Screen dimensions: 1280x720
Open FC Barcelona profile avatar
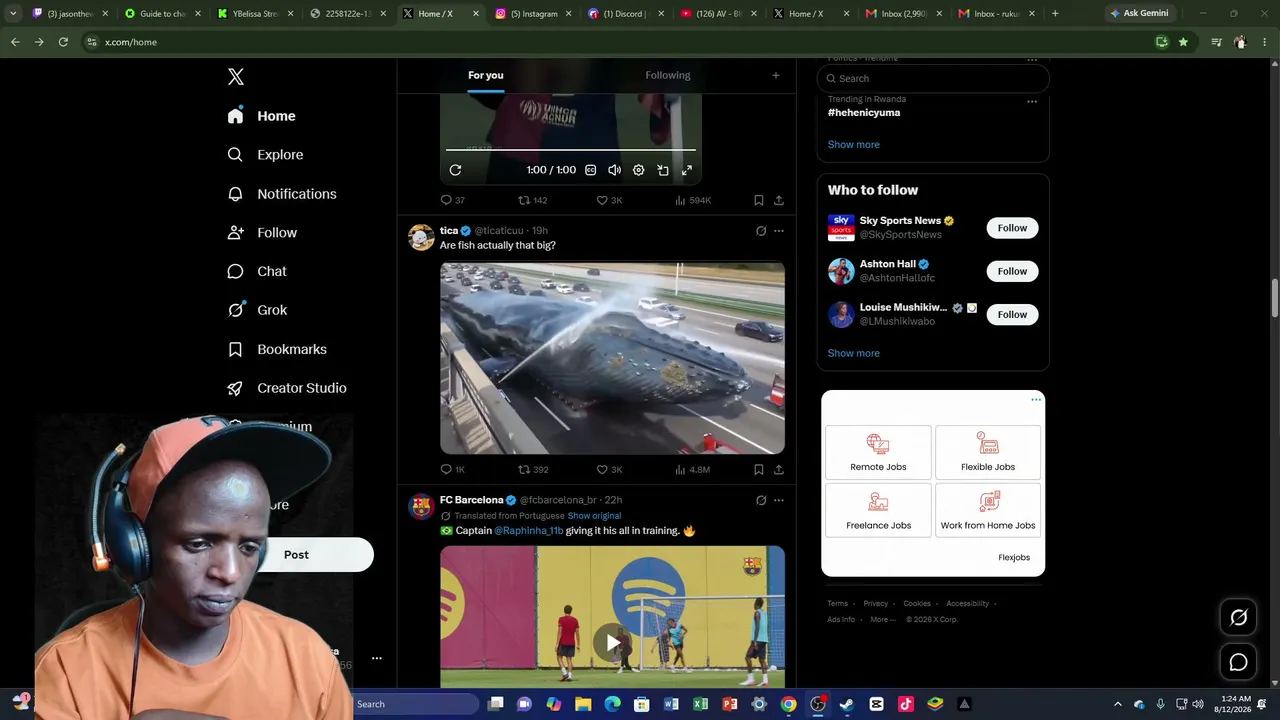(x=421, y=506)
